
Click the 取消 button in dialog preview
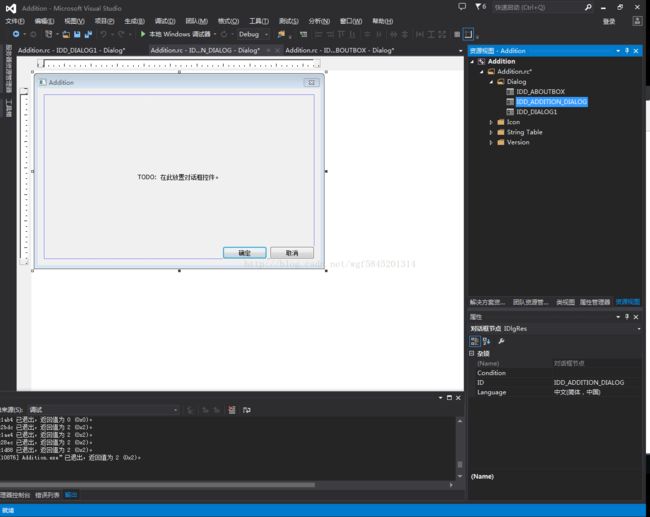292,253
